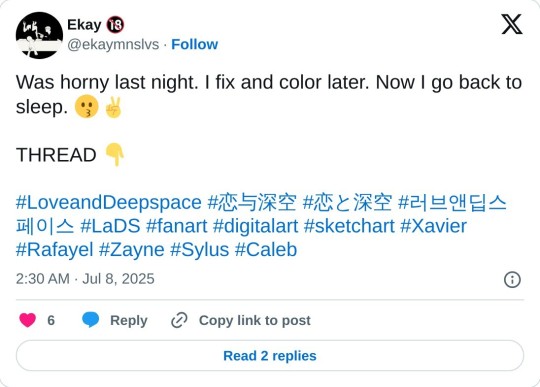Like the post with heart icon
Image resolution: width=540 pixels, height=387 pixels.
[28, 320]
